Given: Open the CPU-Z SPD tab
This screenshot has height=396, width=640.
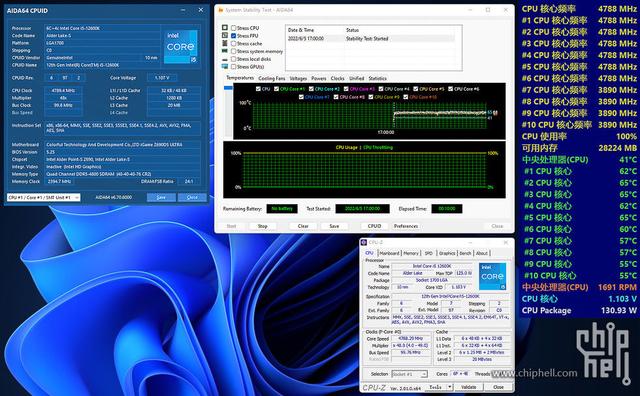Looking at the screenshot, I should 429,253.
